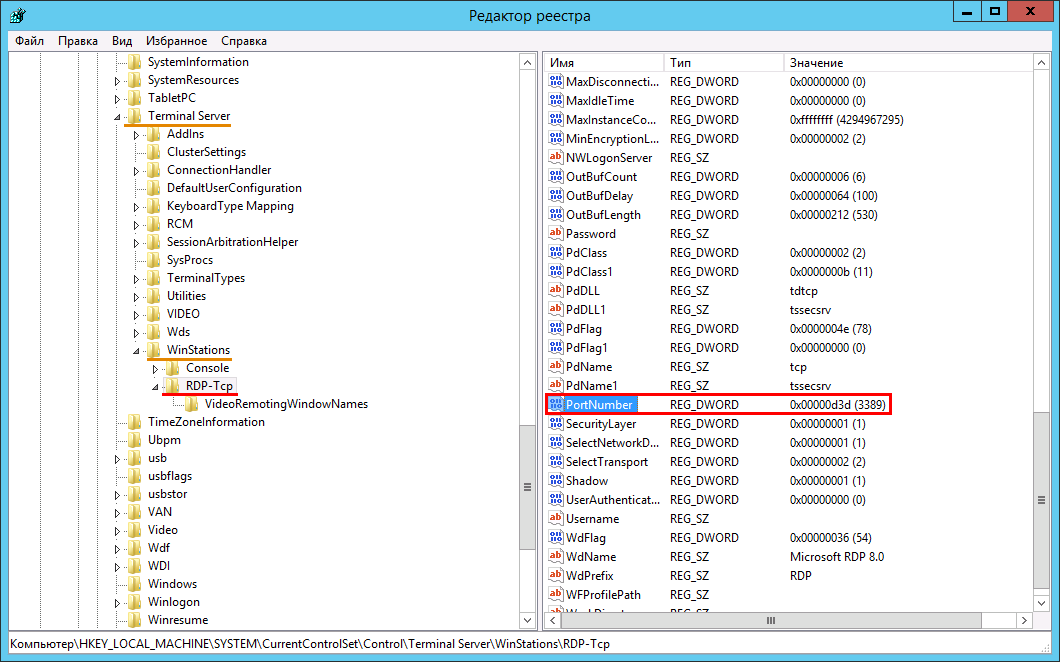Viewport: 1060px width, 662px height.
Task: Click the SecurityLayer DWORD value icon
Action: [x=556, y=424]
